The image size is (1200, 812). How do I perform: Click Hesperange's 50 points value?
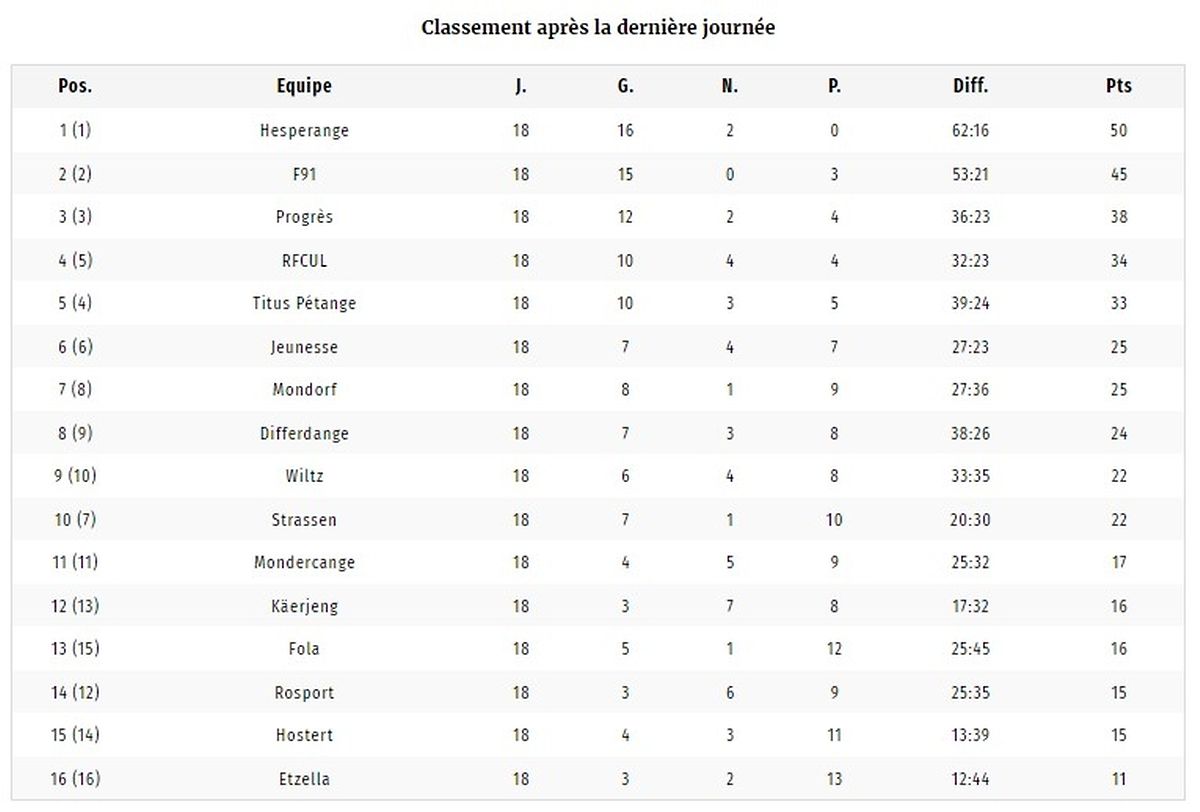tap(1119, 131)
